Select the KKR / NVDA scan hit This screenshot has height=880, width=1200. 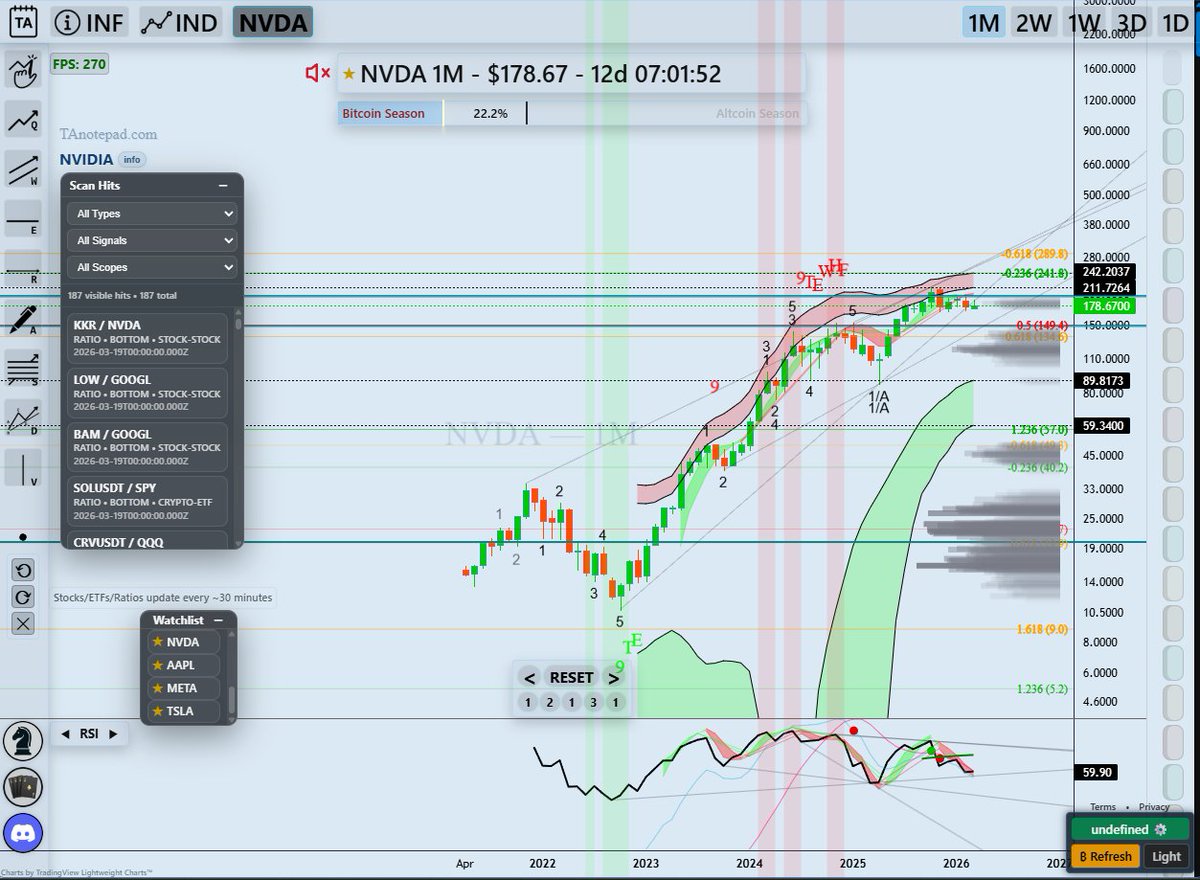(149, 338)
